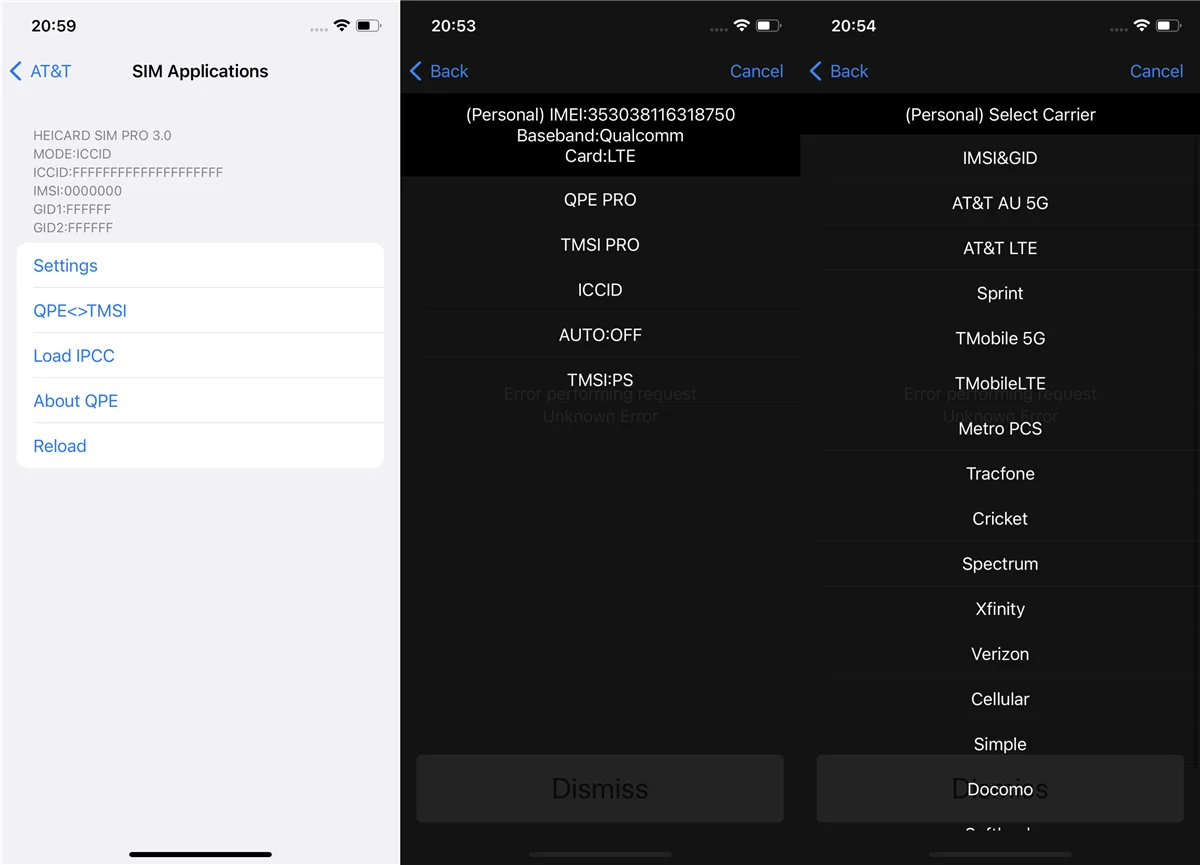1200x865 pixels.
Task: Choose Load IPCC entry
Action: point(200,356)
